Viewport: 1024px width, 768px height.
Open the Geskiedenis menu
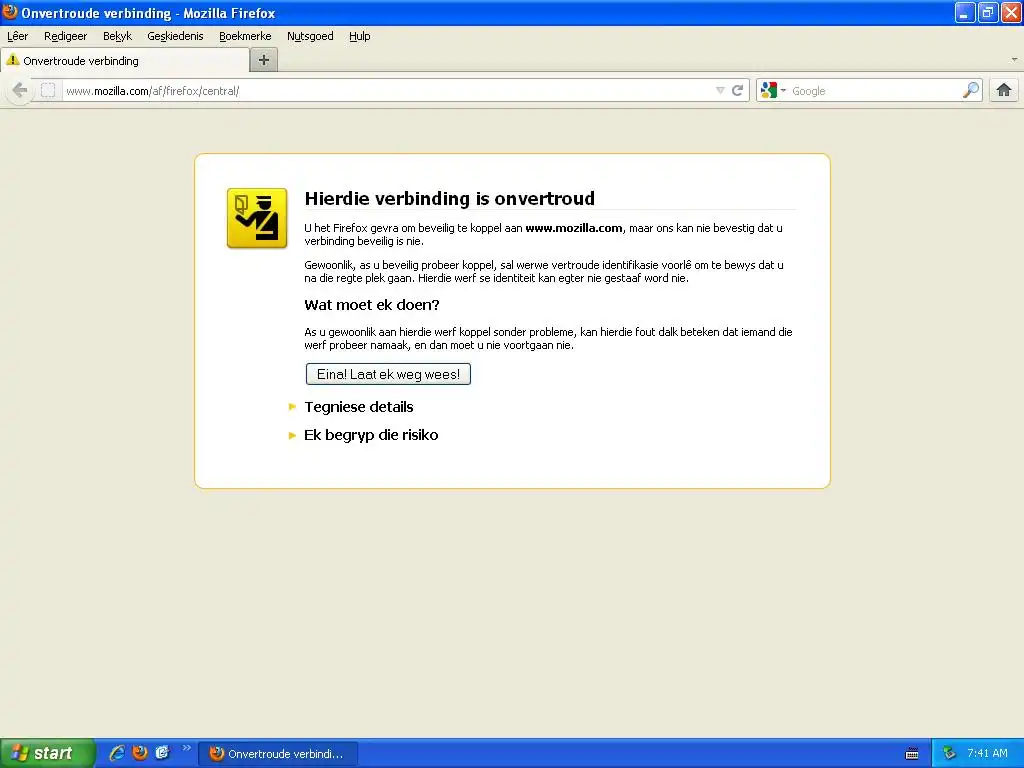click(175, 36)
